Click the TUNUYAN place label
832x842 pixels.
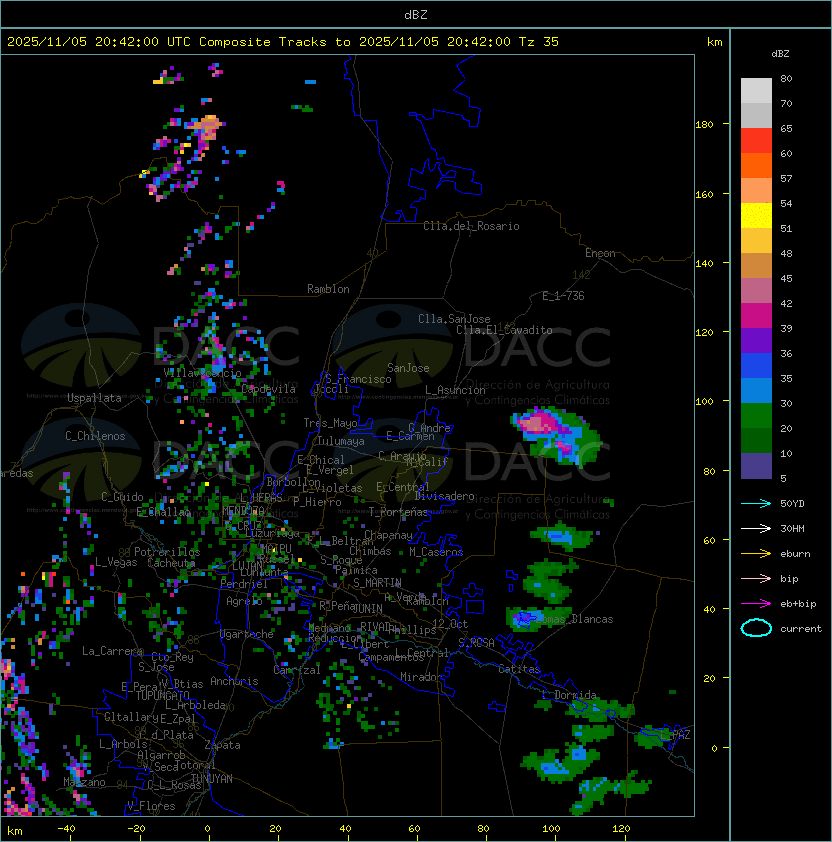212,779
